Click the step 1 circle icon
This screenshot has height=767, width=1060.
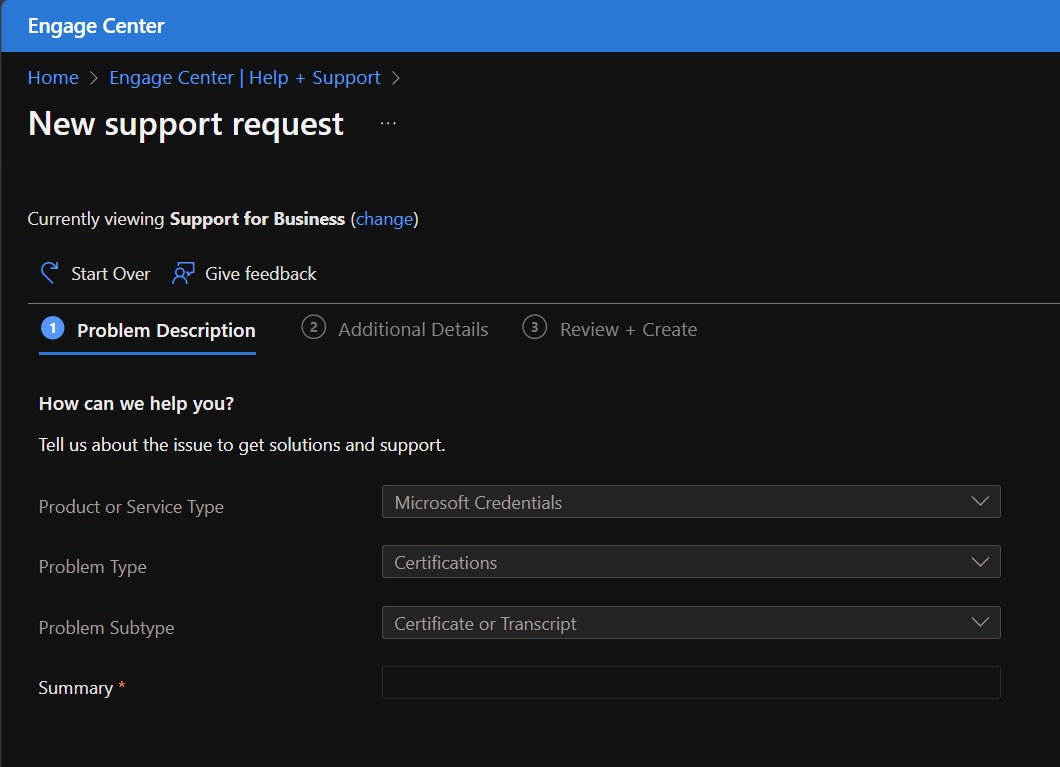tap(53, 328)
